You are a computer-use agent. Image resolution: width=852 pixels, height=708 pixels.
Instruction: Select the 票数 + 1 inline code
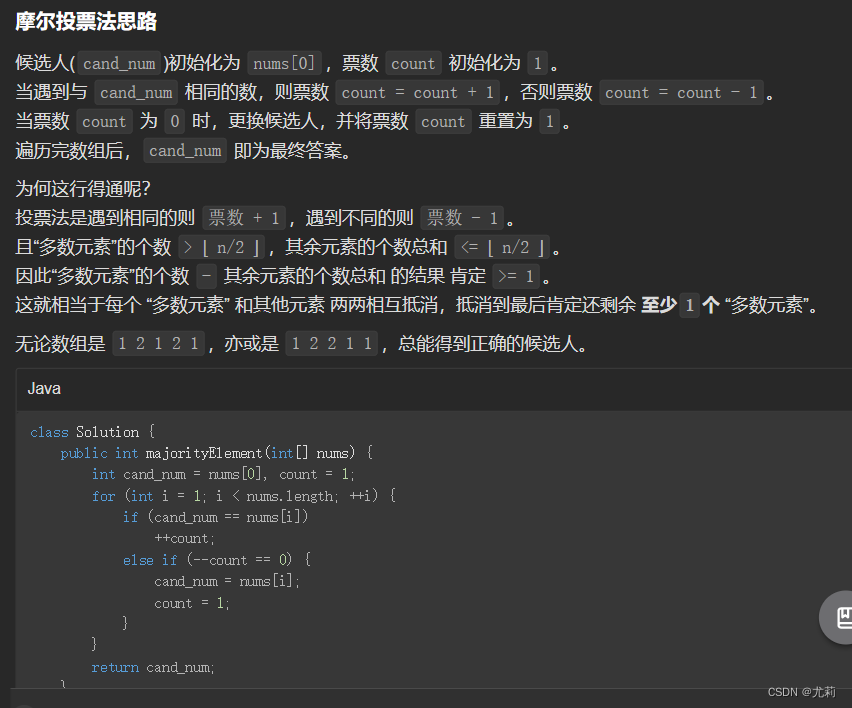pos(246,217)
